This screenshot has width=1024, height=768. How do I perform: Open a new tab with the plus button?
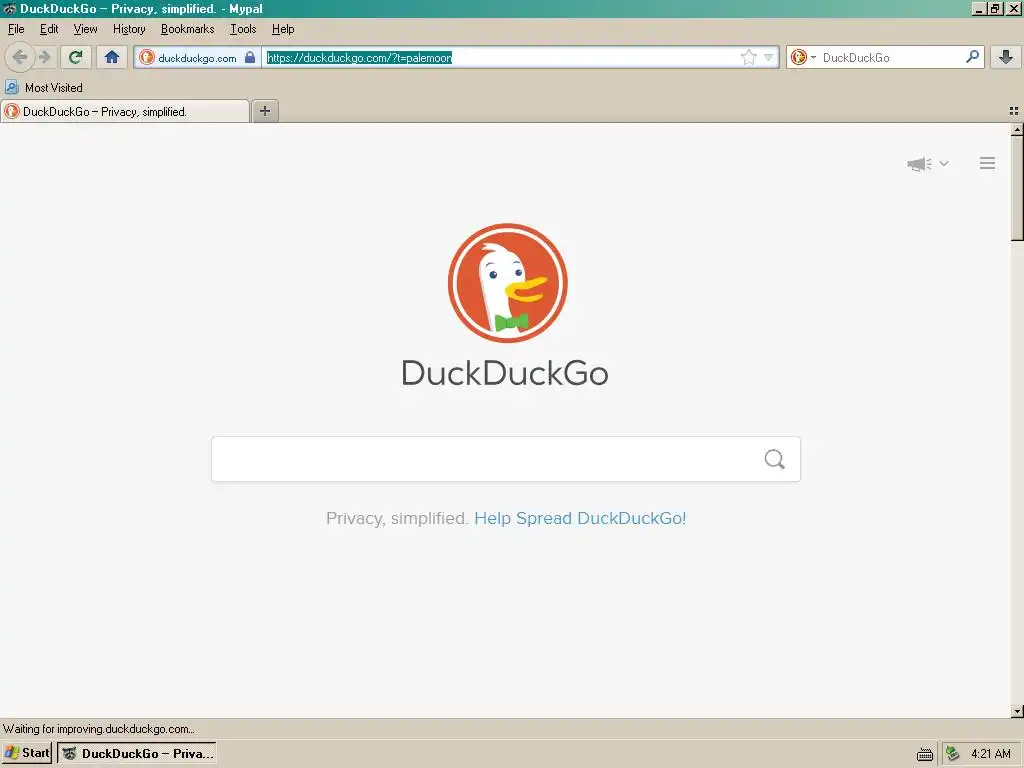coord(264,111)
